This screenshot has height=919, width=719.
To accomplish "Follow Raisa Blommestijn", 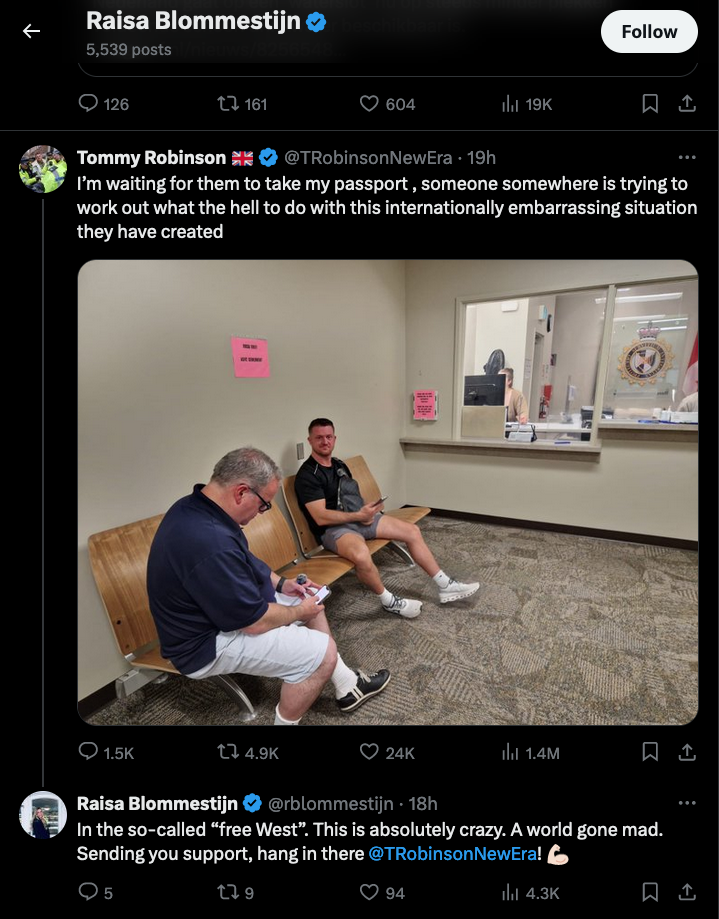I will pos(648,32).
